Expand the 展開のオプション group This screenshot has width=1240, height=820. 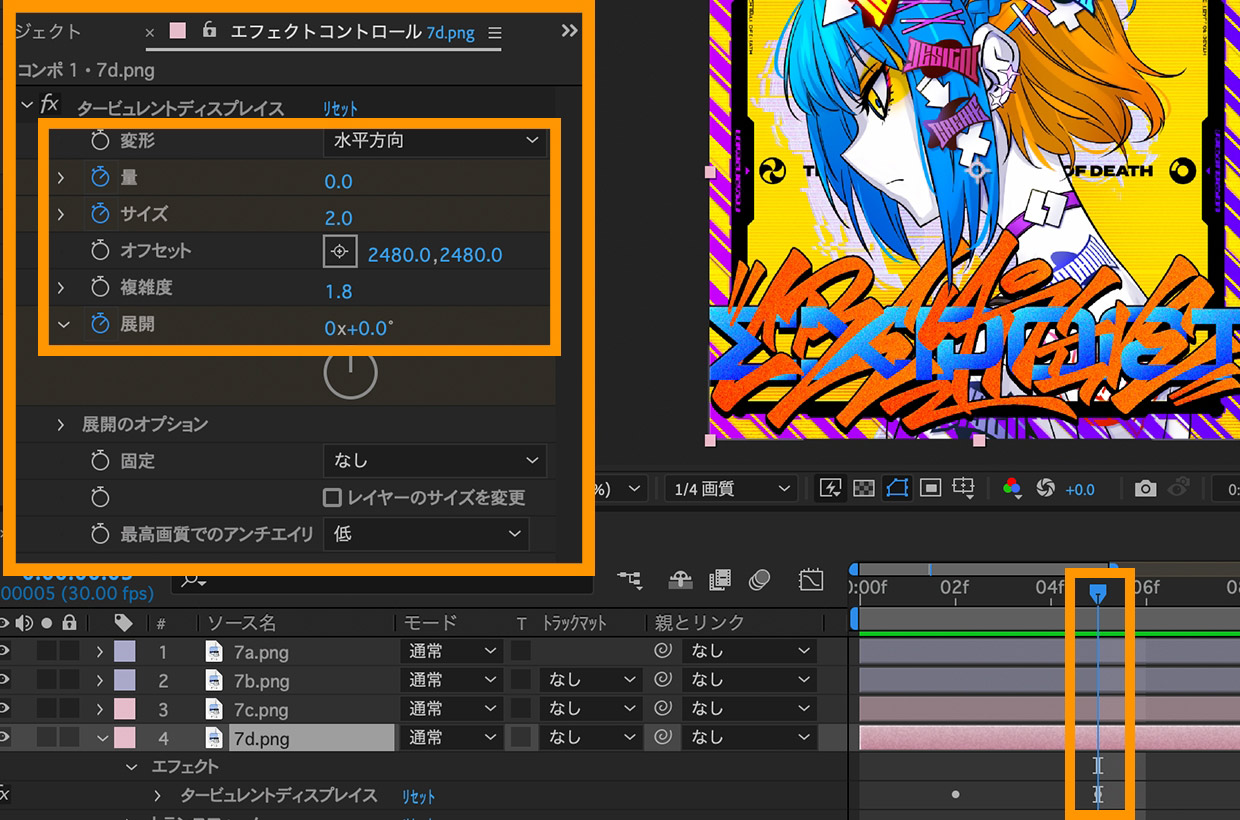point(62,425)
